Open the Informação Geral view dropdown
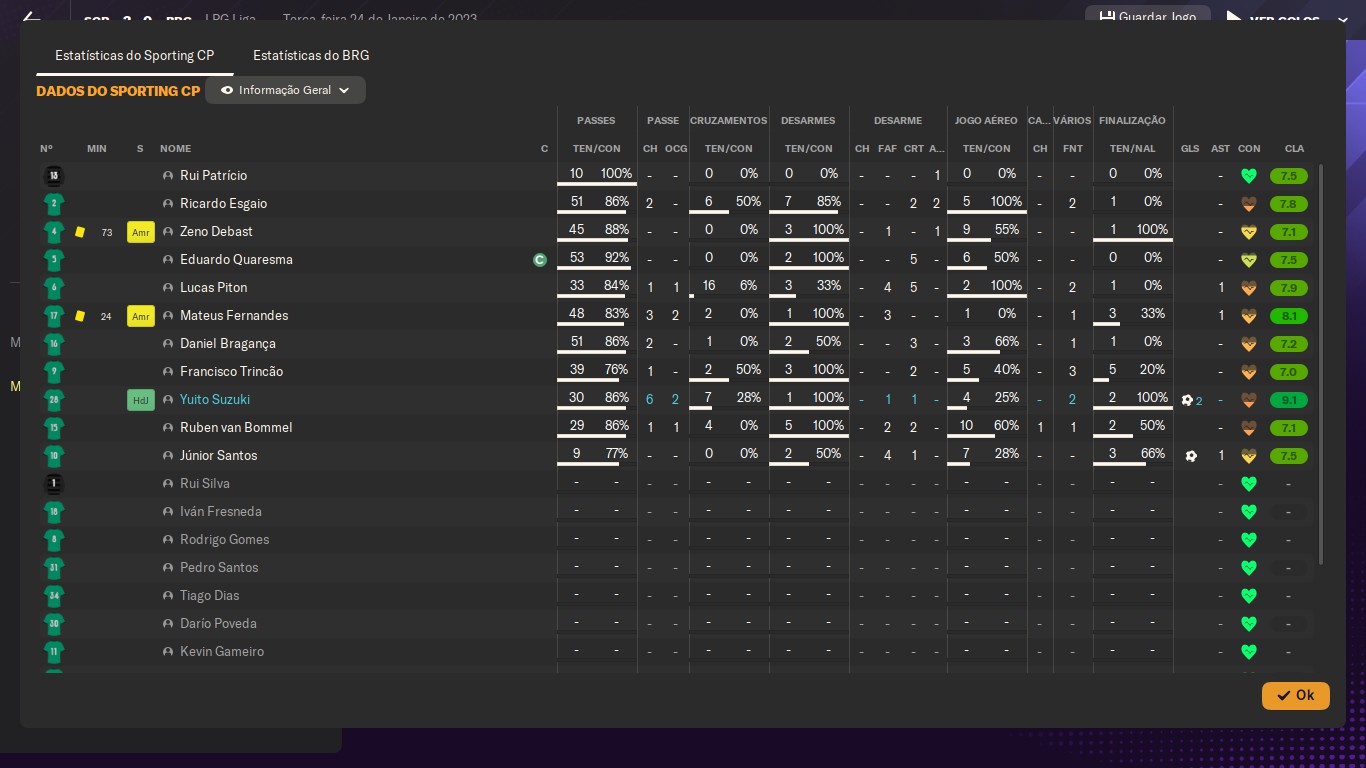 285,90
